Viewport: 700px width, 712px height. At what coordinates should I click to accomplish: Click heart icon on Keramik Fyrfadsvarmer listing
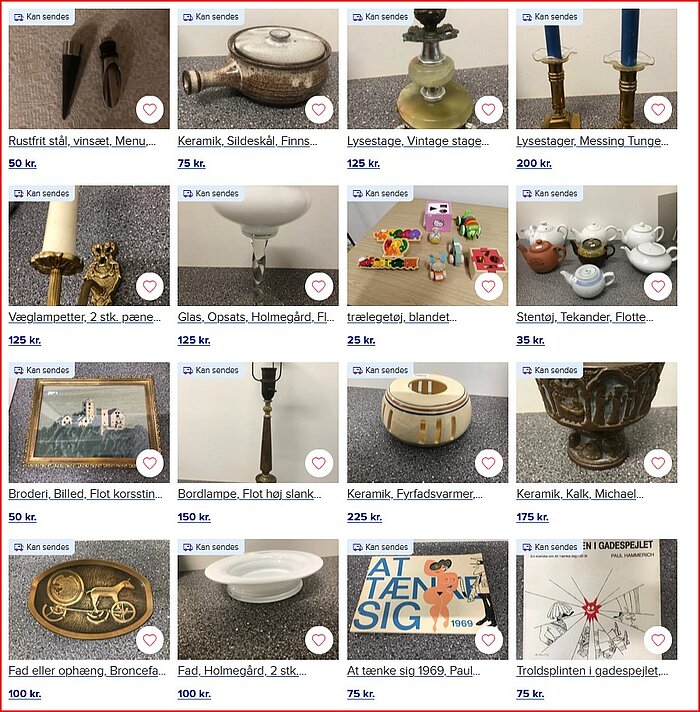pos(488,463)
